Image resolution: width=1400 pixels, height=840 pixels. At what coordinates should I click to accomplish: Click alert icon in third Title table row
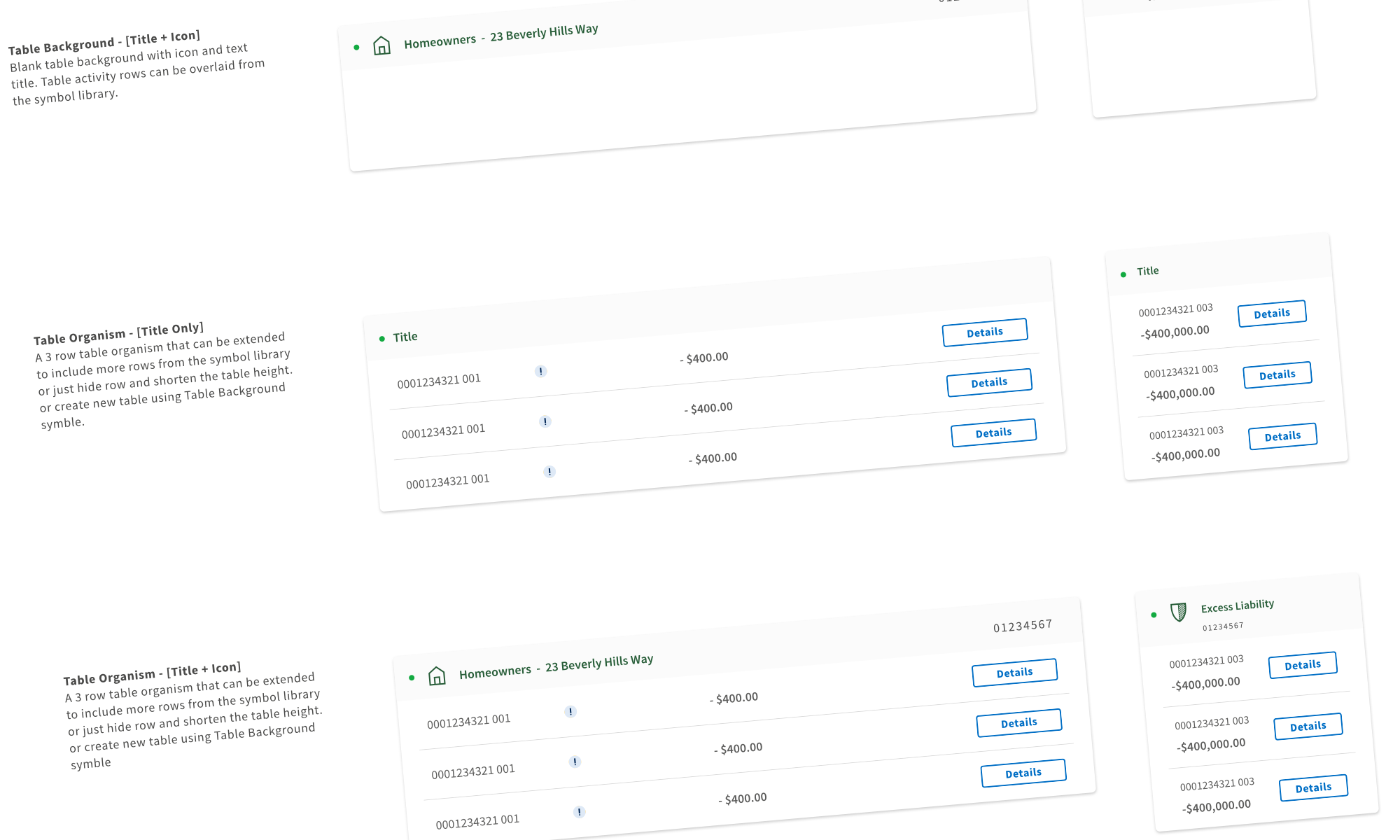click(x=549, y=472)
